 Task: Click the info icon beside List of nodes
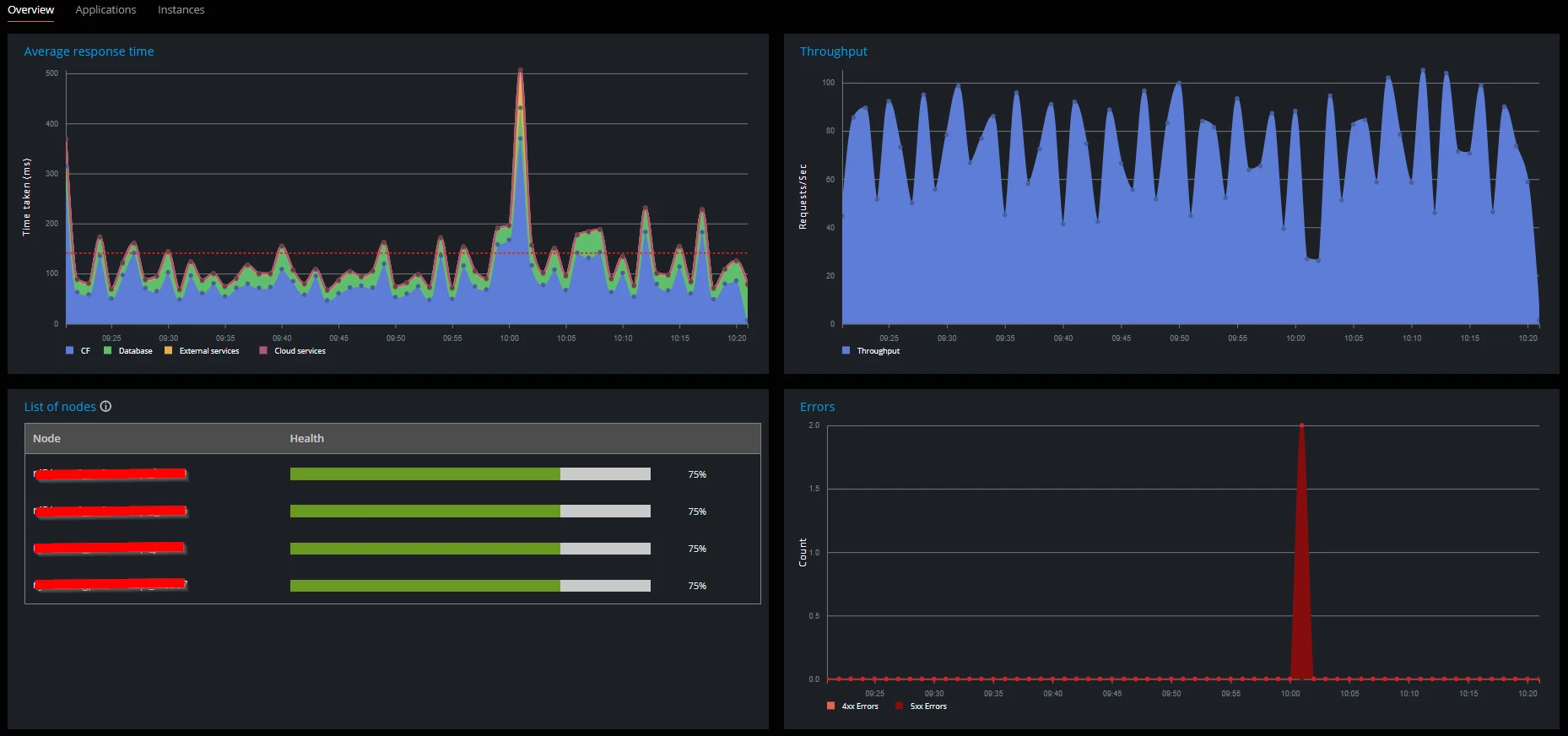tap(105, 406)
